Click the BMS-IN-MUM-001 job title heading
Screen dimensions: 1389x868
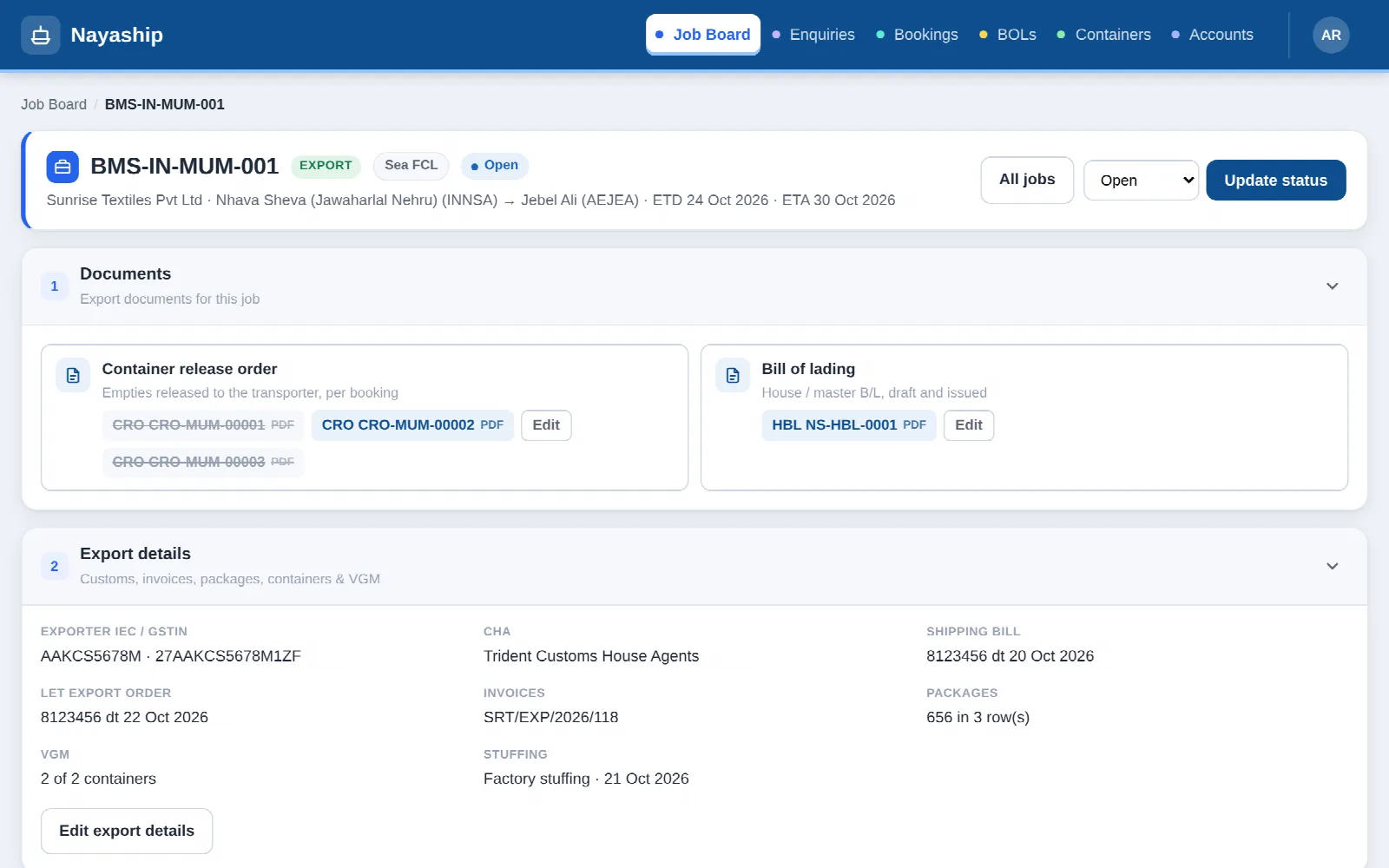(184, 166)
